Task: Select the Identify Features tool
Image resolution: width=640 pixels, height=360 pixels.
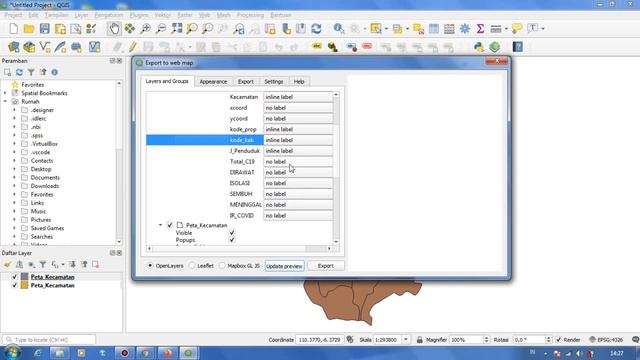Action: click(338, 29)
